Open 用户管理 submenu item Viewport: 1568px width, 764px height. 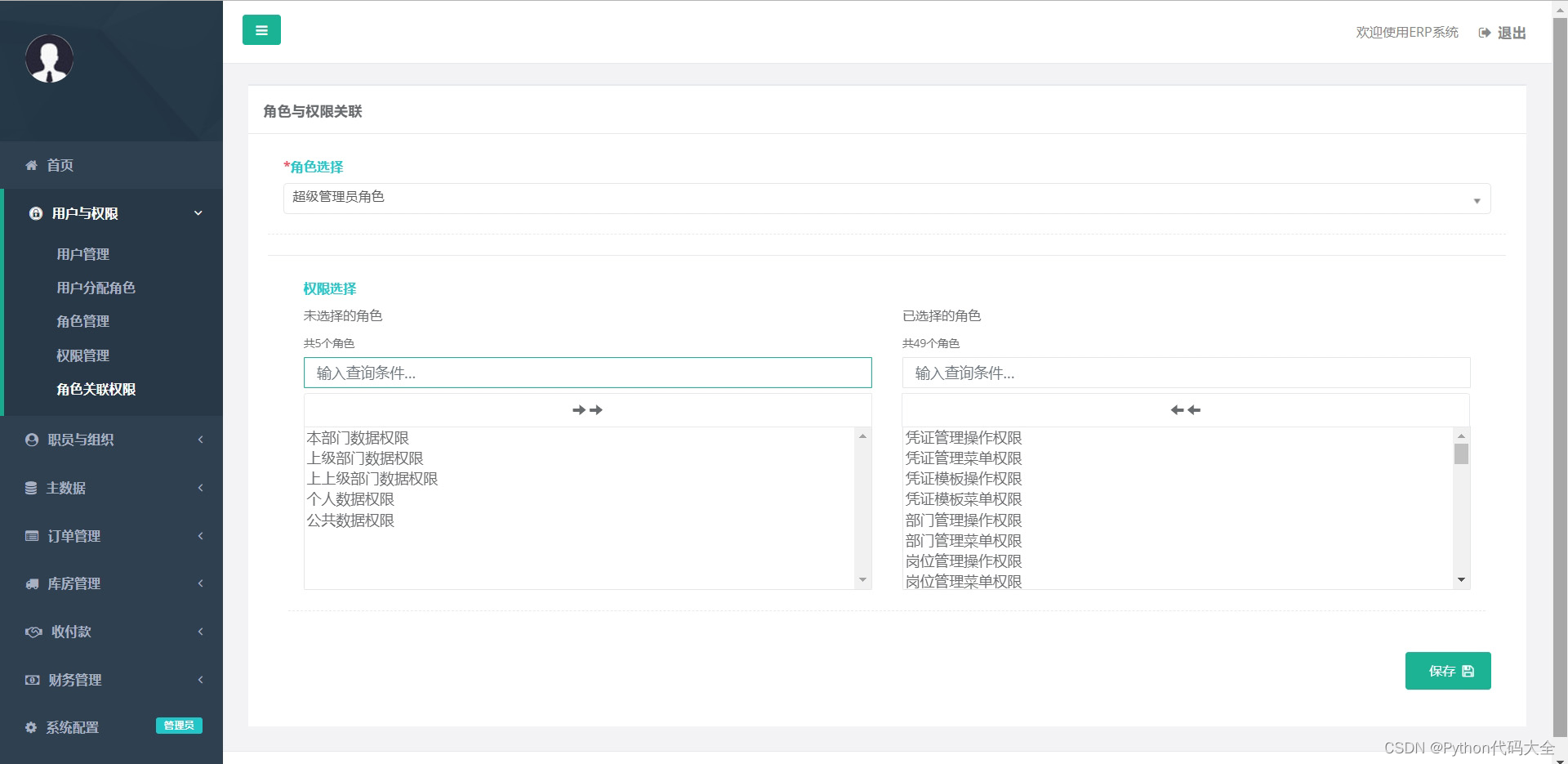[x=82, y=254]
